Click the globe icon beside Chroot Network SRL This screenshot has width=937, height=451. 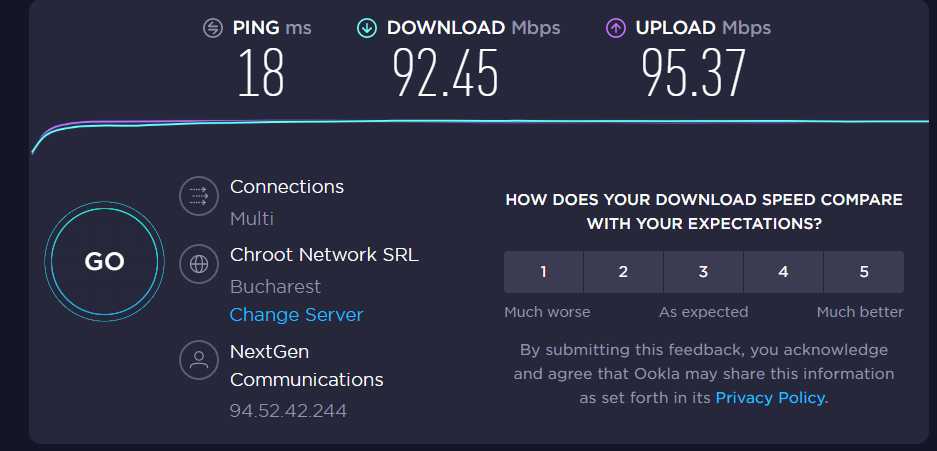point(199,264)
